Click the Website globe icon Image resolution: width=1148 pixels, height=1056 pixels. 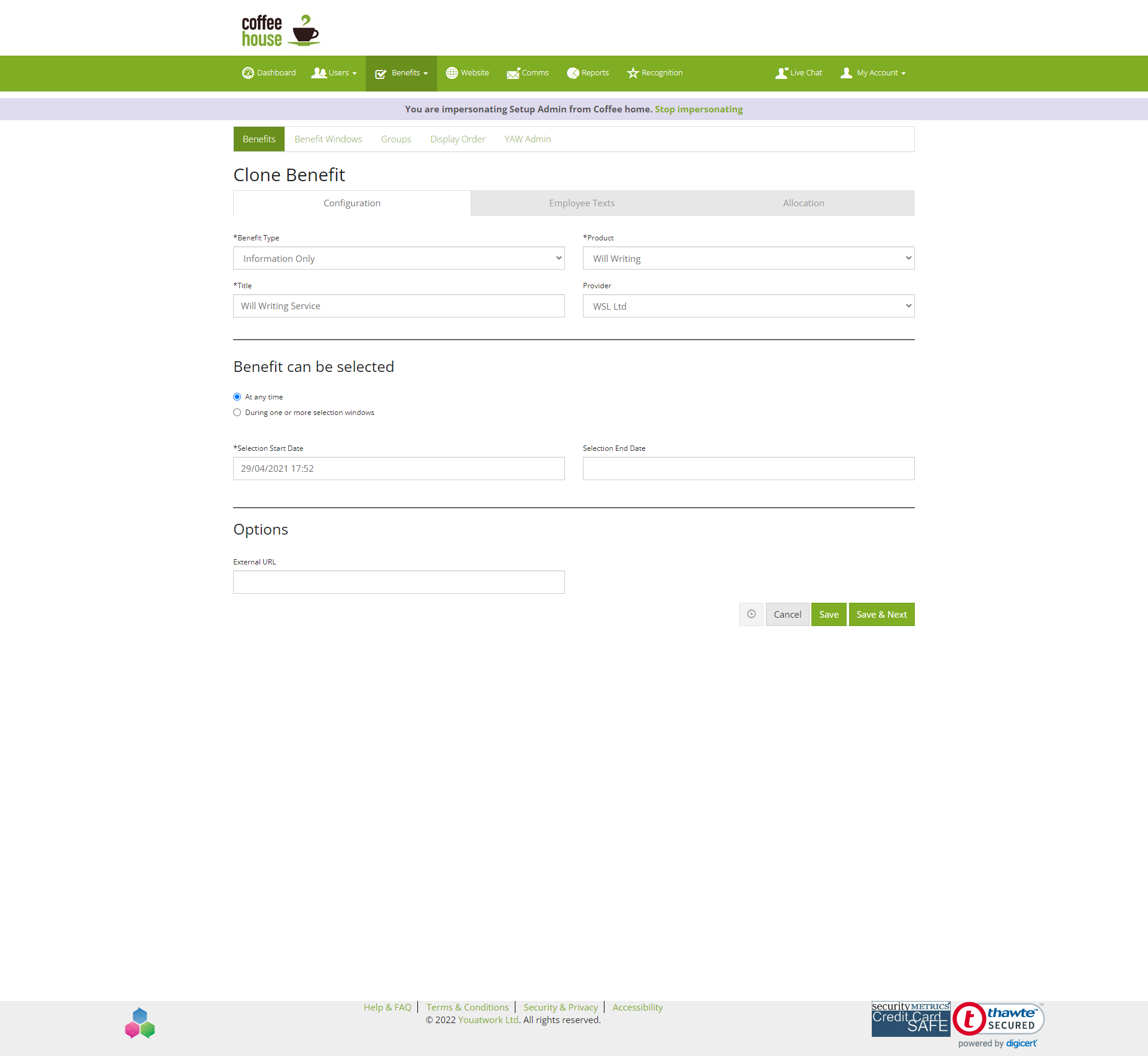(x=451, y=73)
